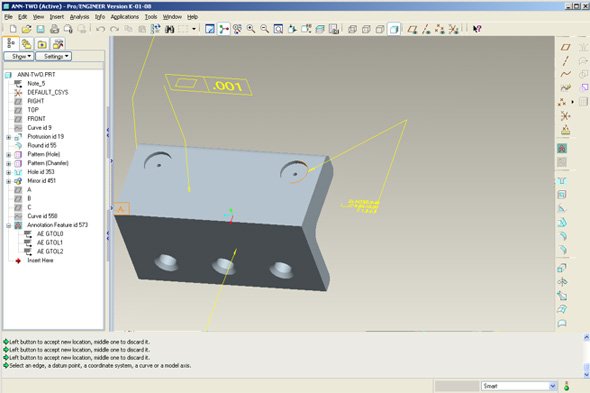Click the message log scroll-down arrow
Image resolution: width=590 pixels, height=393 pixels.
(586, 374)
